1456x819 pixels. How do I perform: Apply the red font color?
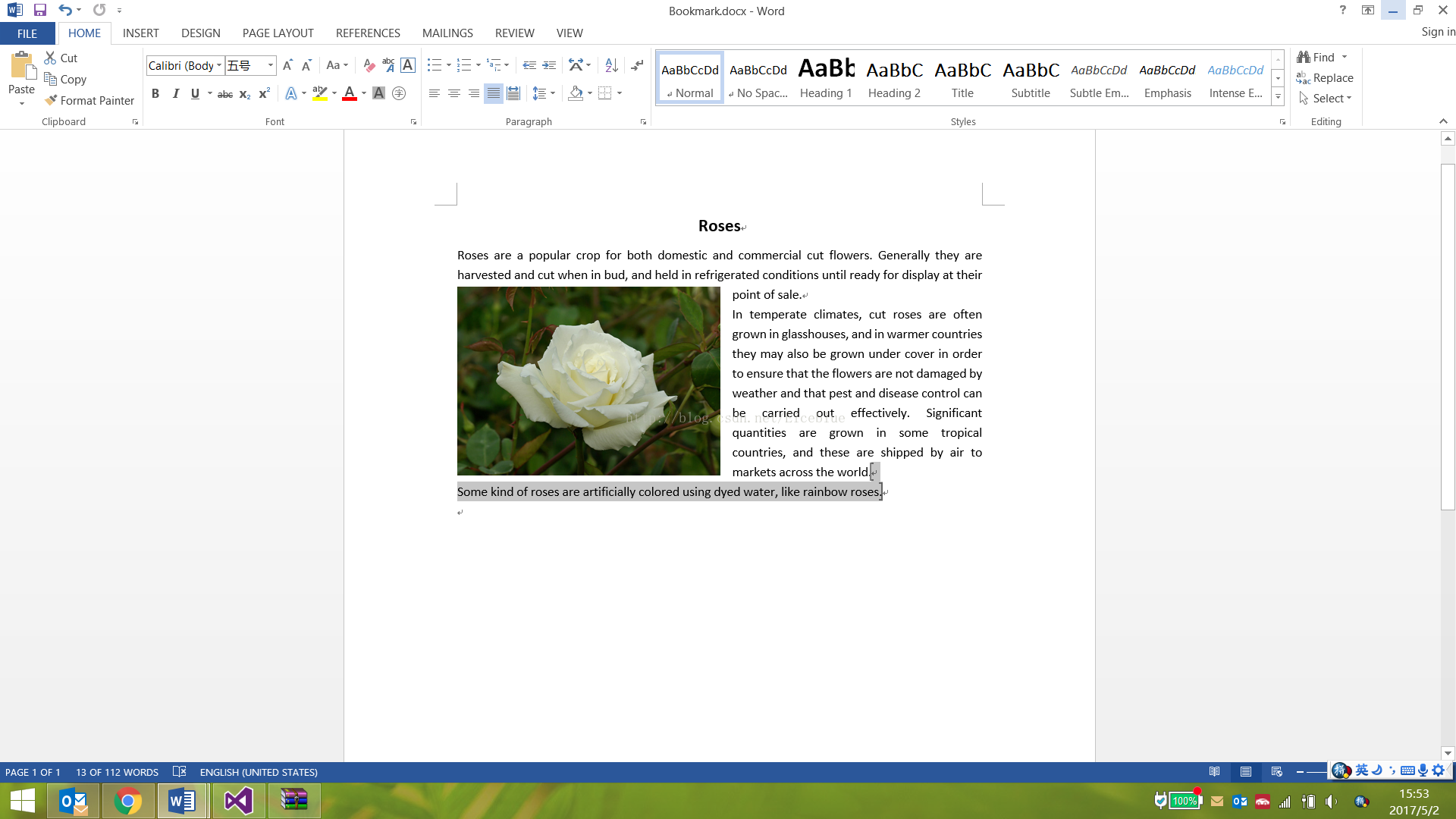pyautogui.click(x=350, y=93)
